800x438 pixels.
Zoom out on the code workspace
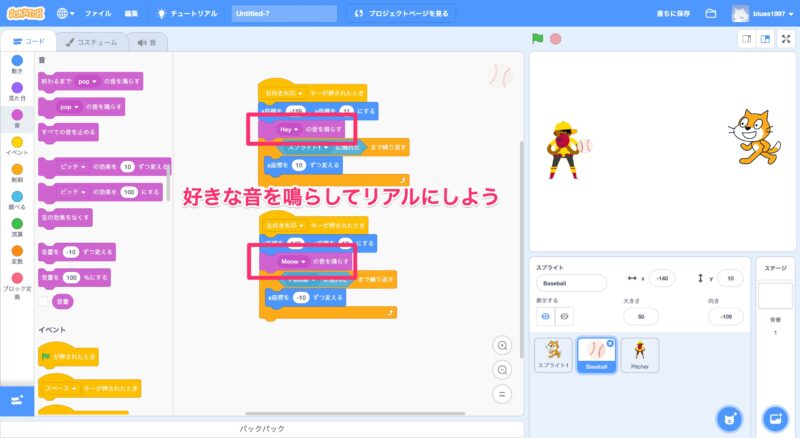[x=503, y=369]
